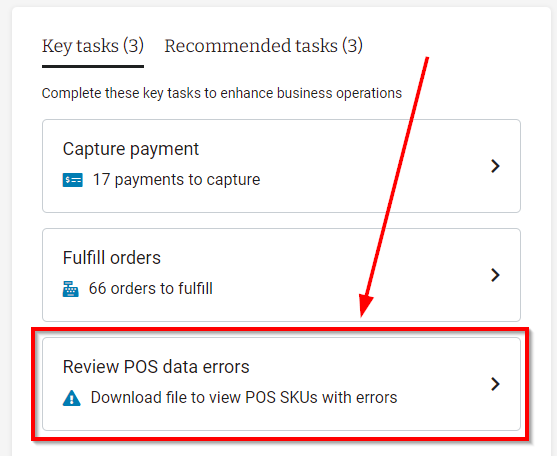
Task: Switch to the Key tasks (3) tab
Action: (93, 46)
